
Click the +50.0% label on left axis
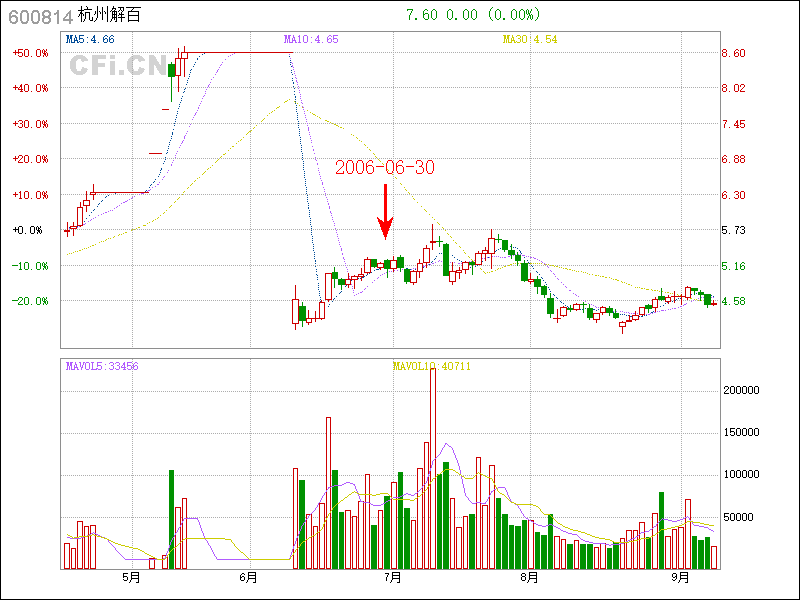click(x=30, y=53)
